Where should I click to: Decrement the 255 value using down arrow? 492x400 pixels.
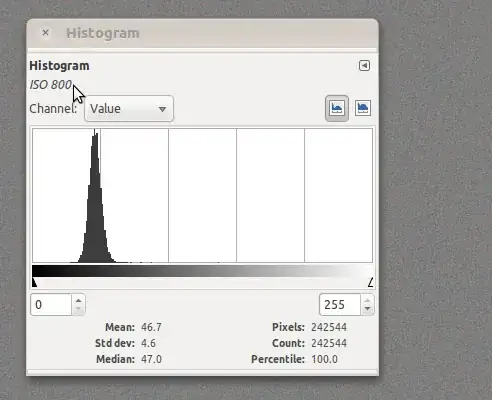click(367, 309)
